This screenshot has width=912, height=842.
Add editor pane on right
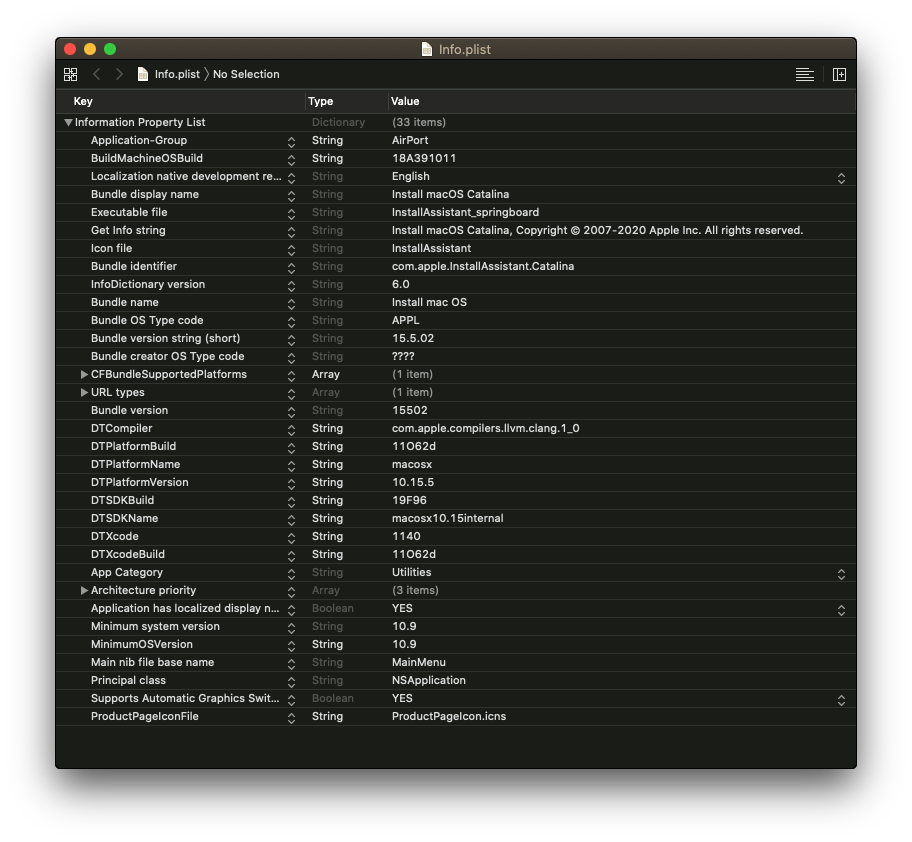pos(839,74)
